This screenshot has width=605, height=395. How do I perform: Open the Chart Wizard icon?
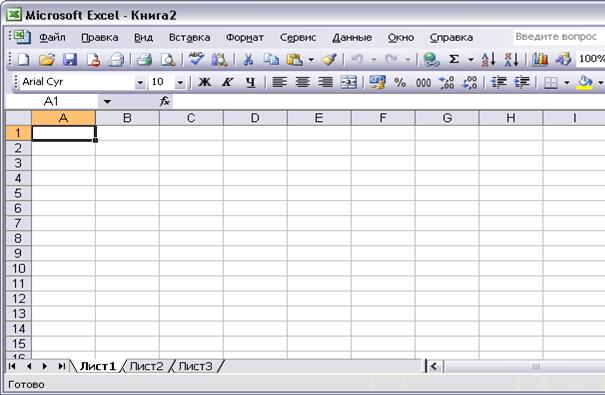click(x=540, y=59)
